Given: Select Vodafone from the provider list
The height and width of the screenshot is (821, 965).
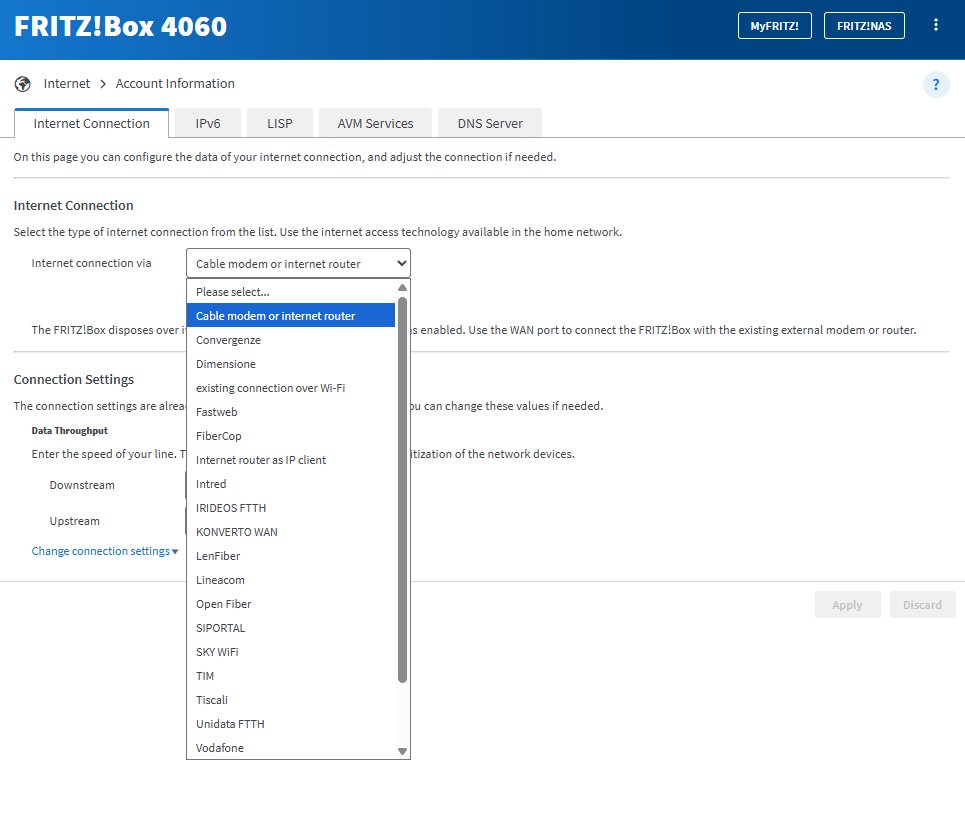Looking at the screenshot, I should click(x=220, y=748).
